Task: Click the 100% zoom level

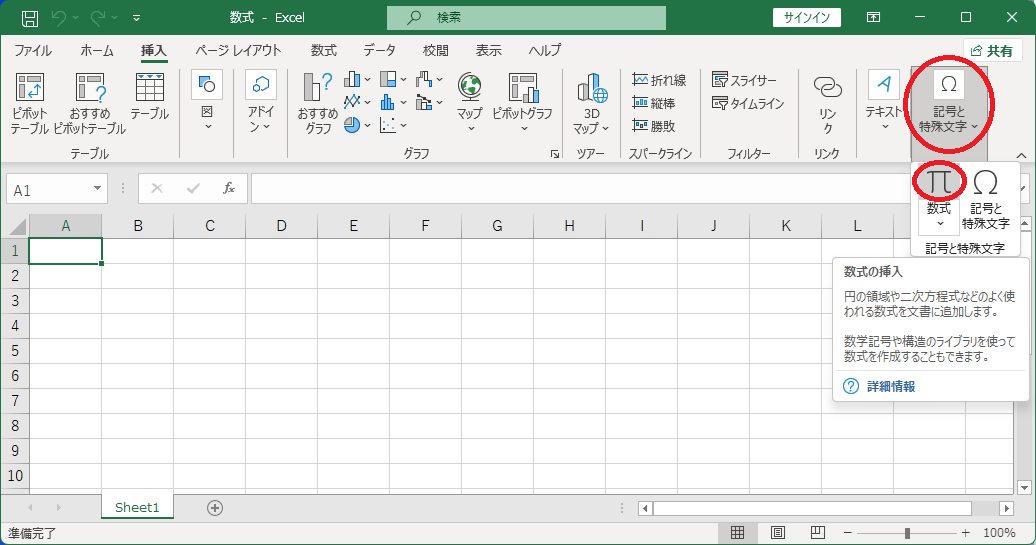Action: [x=999, y=532]
